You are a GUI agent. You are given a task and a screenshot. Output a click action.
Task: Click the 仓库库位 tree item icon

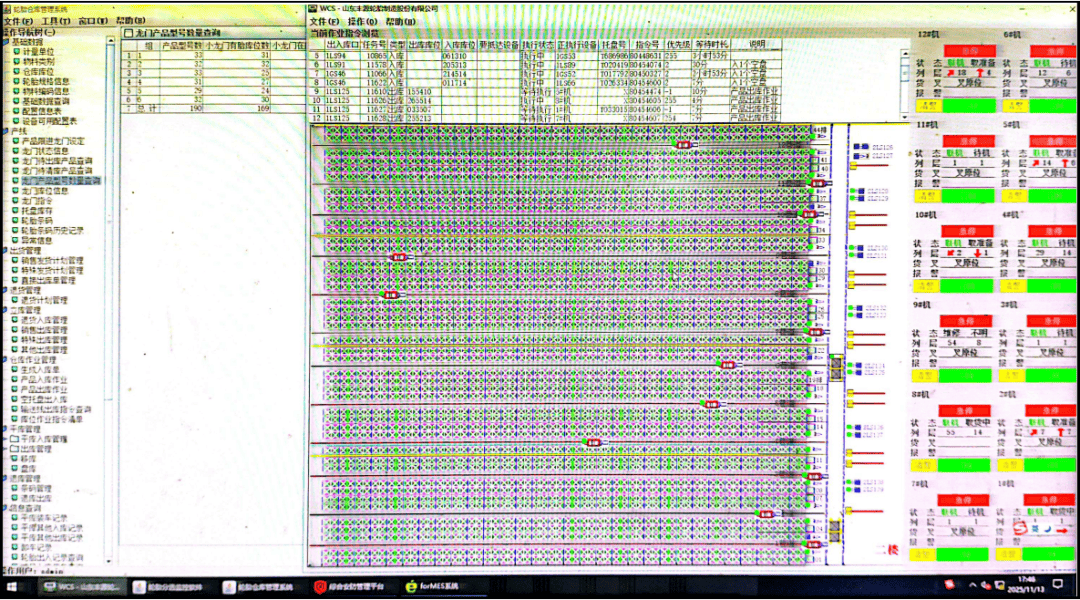(x=15, y=72)
